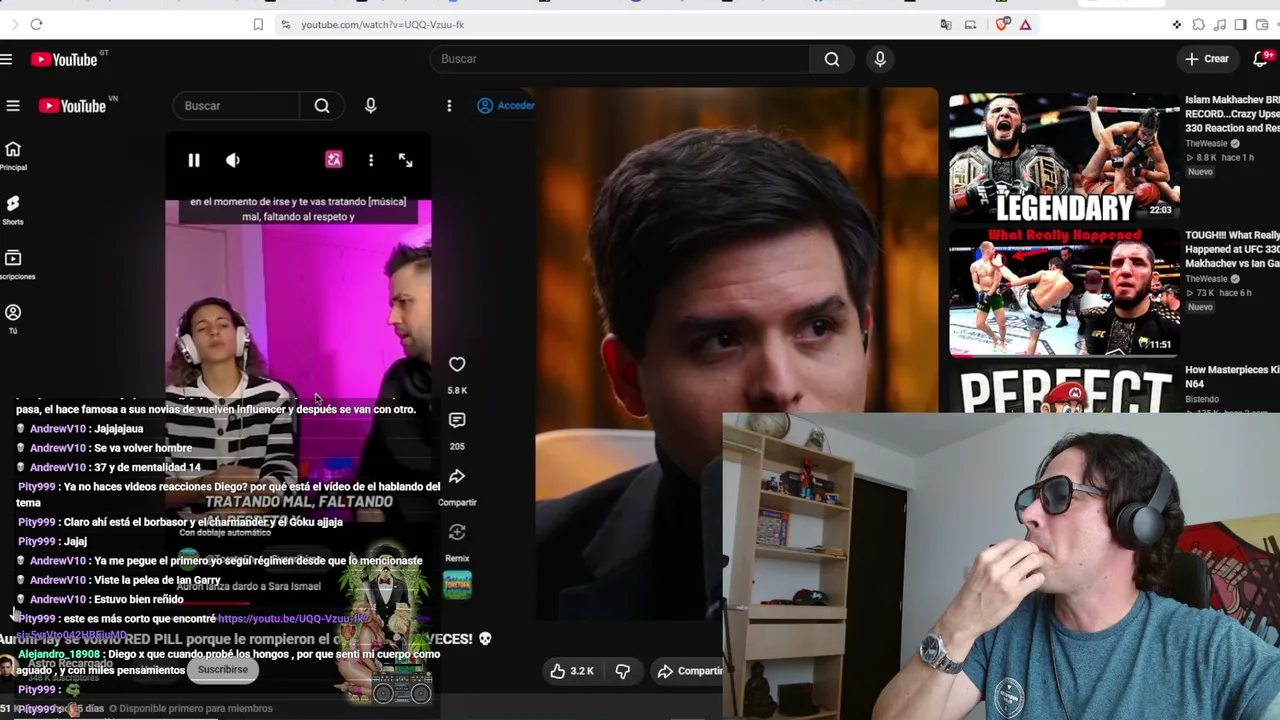Share the Short using the arrow above Compartir
The height and width of the screenshot is (720, 1280).
[x=457, y=477]
